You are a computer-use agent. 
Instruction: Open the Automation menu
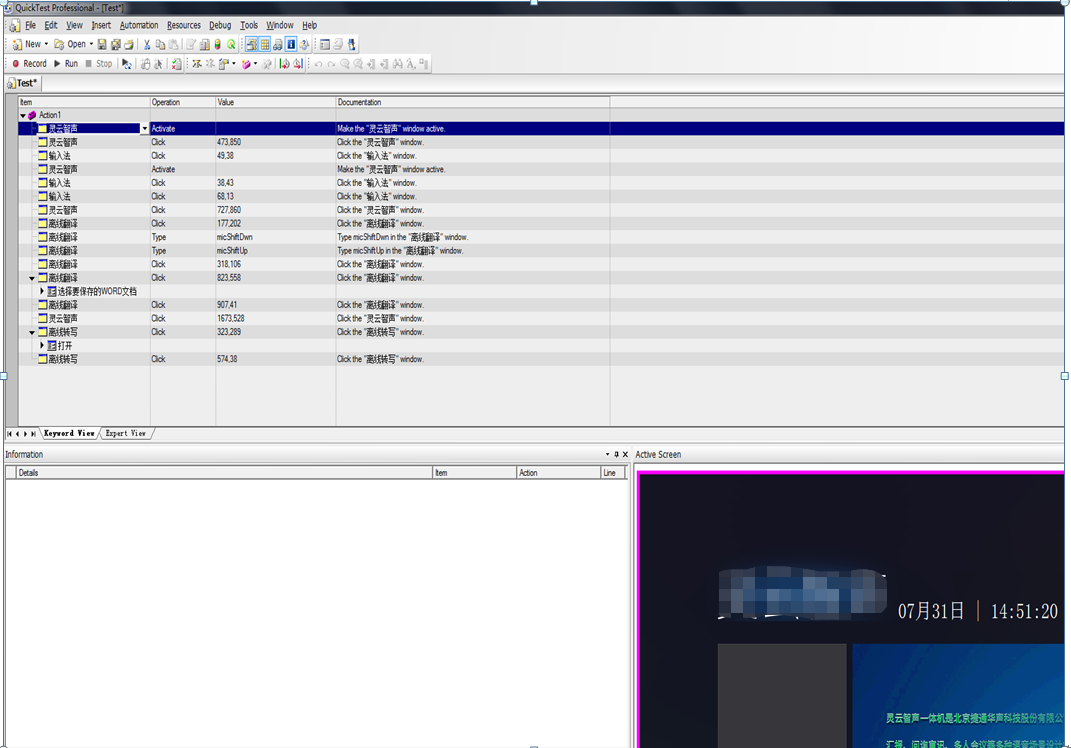(139, 25)
